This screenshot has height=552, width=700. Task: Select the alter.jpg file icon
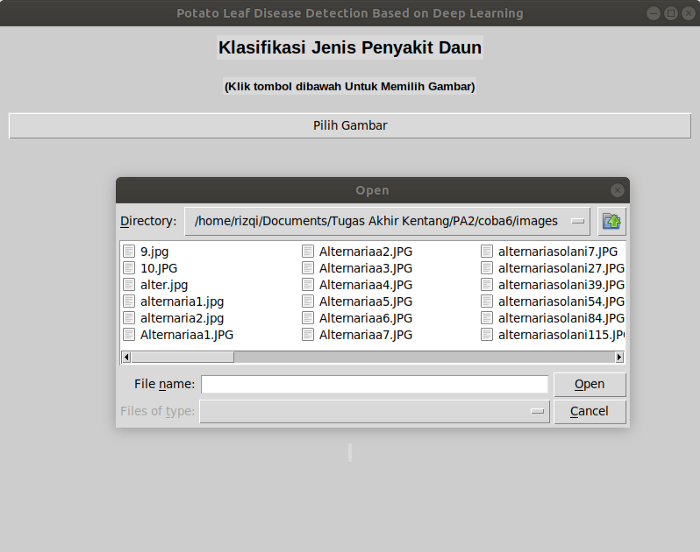pos(129,285)
